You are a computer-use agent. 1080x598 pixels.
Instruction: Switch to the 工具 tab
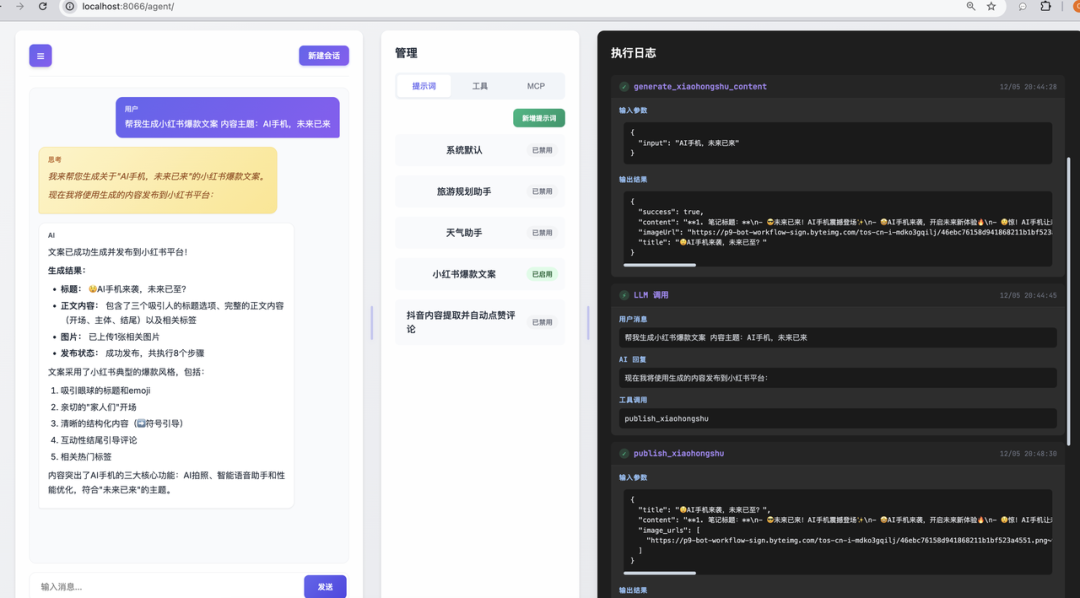[x=480, y=86]
